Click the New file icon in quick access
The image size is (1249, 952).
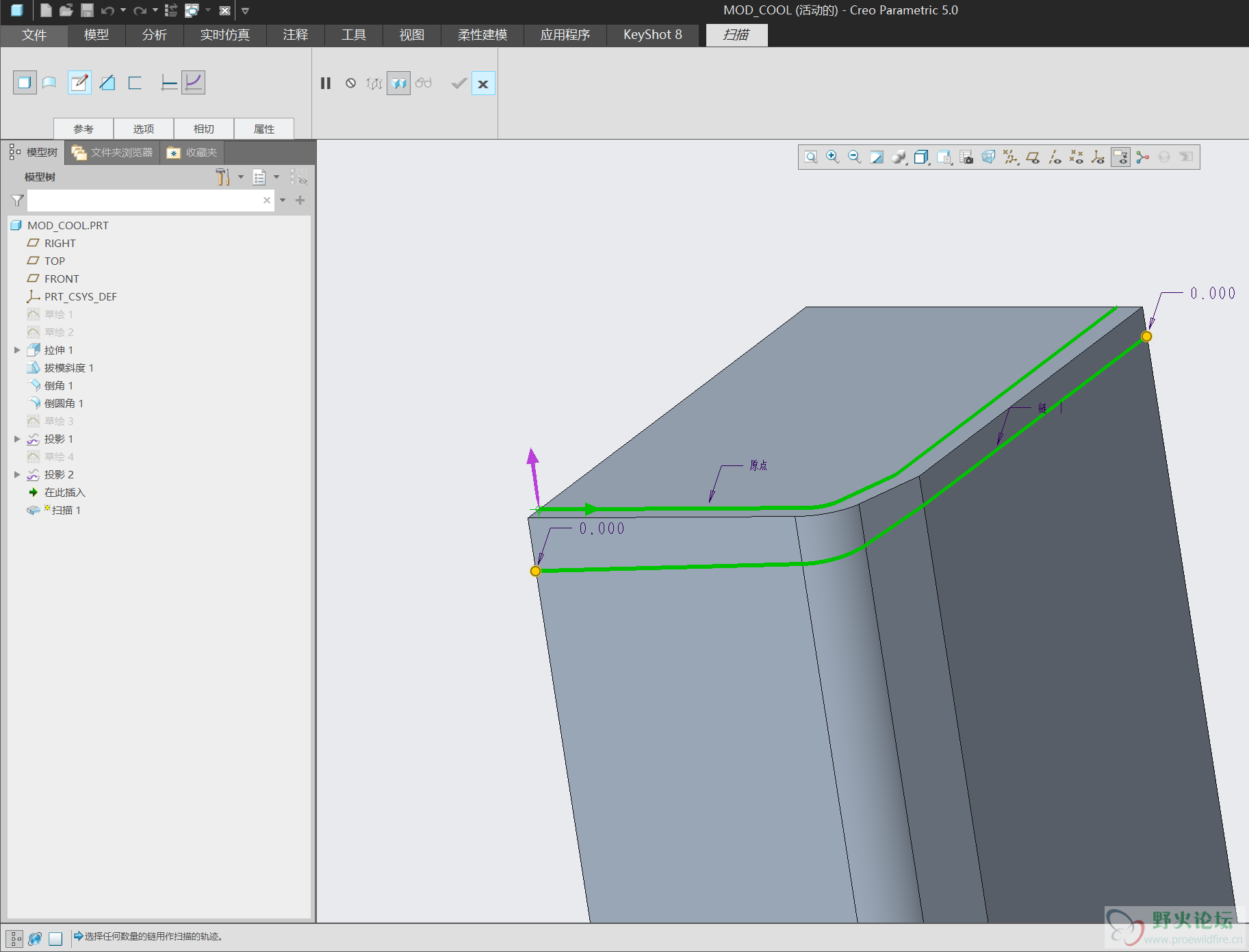(x=46, y=10)
